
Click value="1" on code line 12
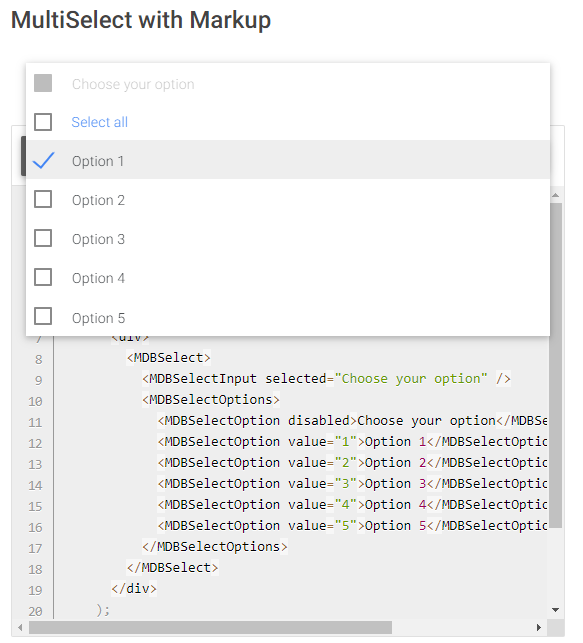323,441
